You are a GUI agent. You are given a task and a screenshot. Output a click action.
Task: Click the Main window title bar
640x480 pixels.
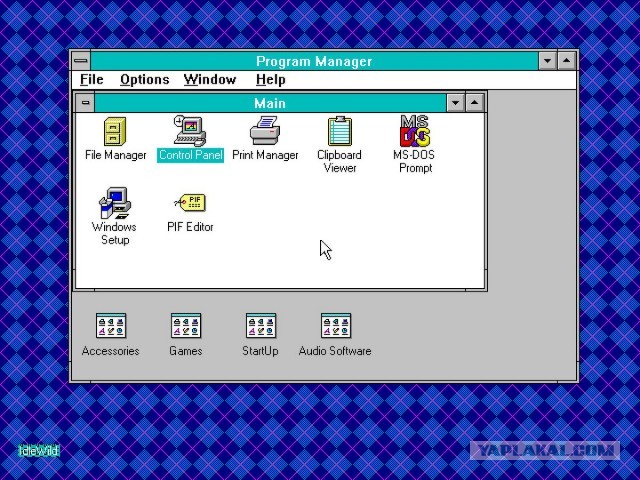(x=270, y=102)
